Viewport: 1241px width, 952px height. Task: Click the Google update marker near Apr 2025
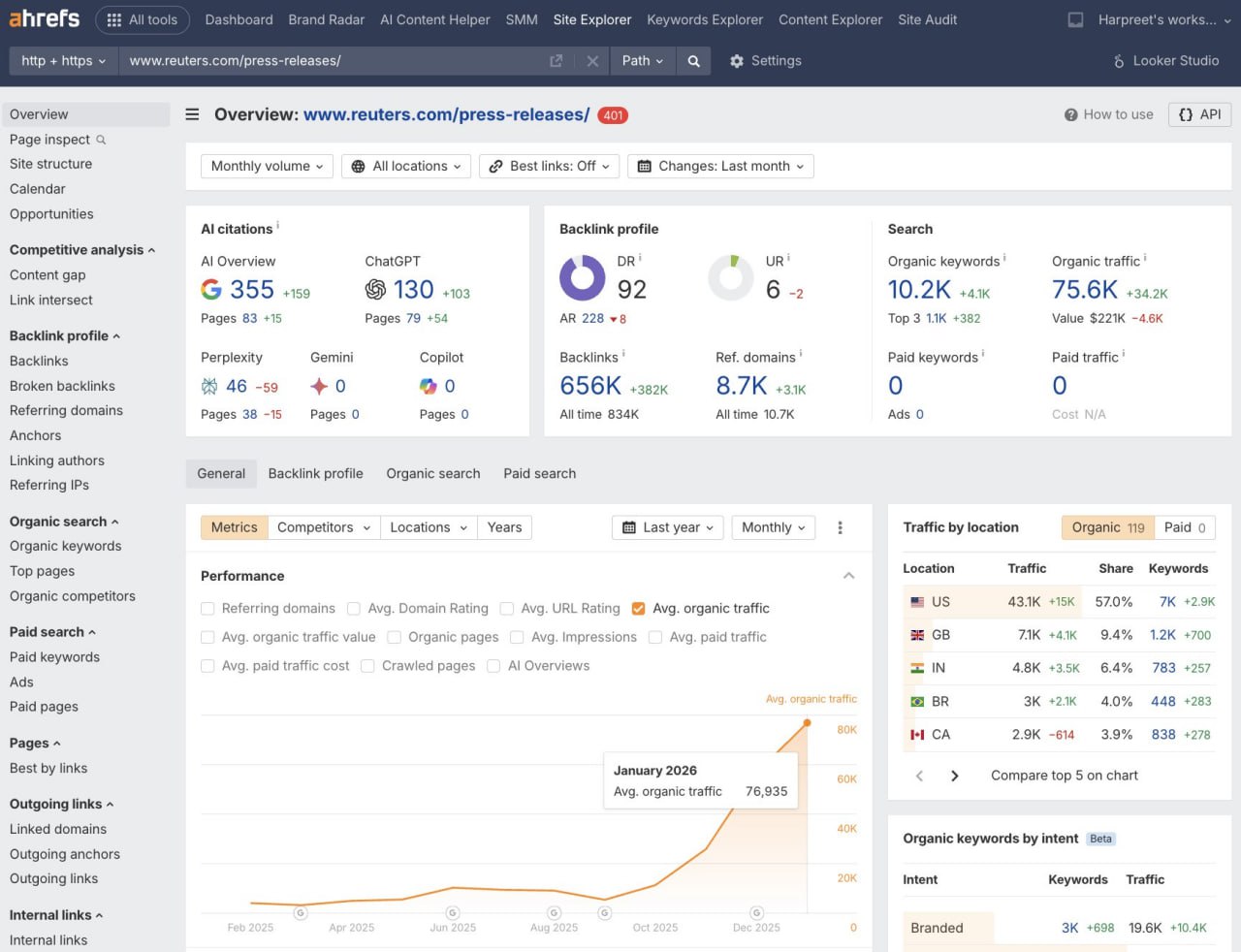click(301, 913)
